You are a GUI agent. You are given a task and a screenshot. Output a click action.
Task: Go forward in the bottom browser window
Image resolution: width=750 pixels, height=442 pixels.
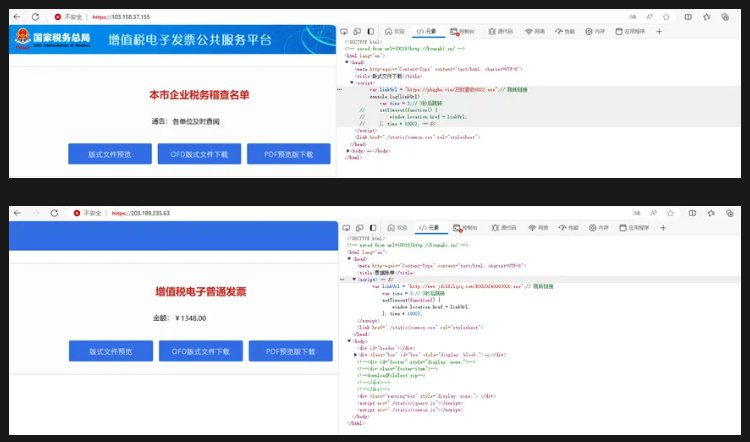tap(36, 213)
